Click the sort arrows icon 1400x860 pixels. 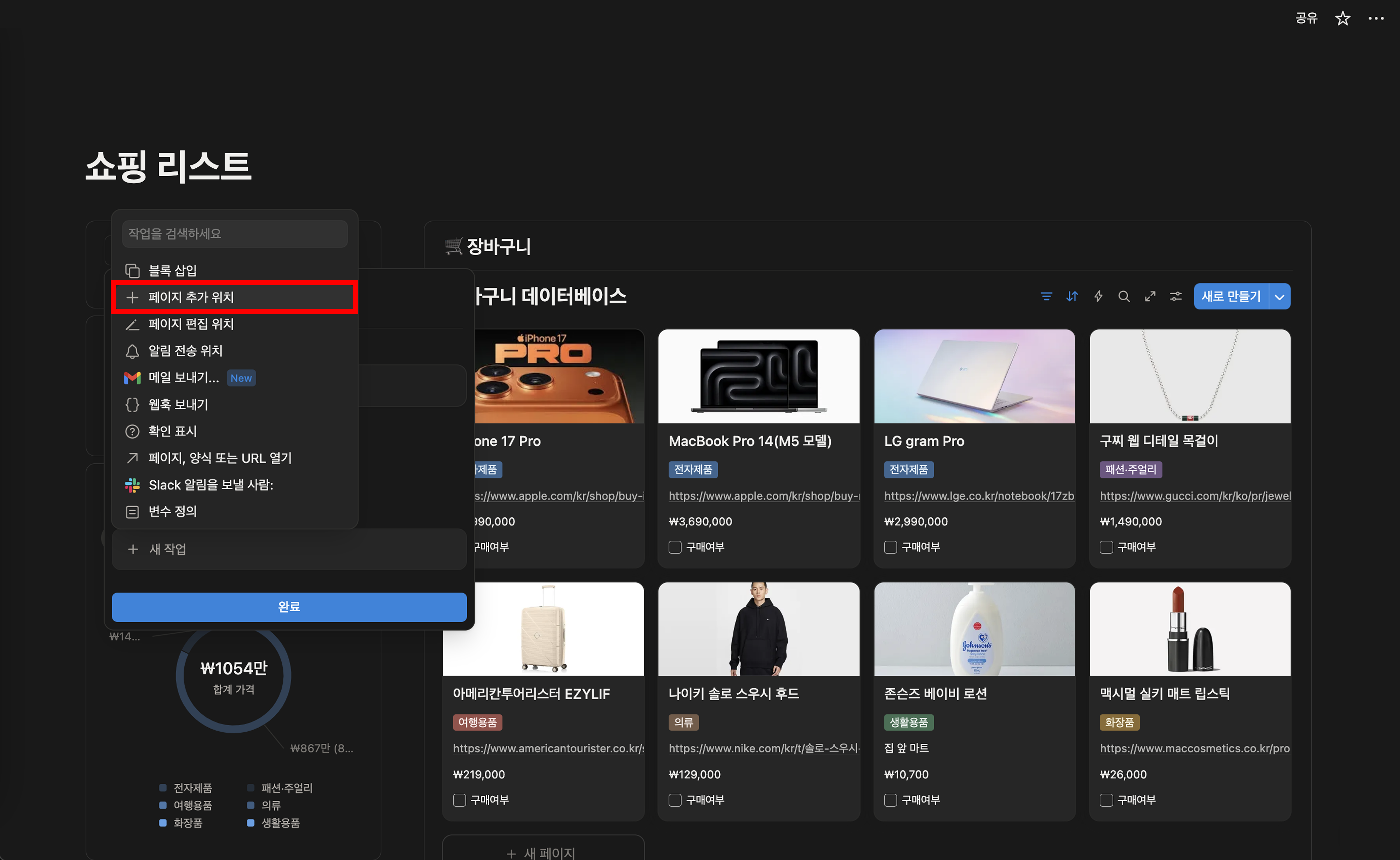[x=1072, y=296]
